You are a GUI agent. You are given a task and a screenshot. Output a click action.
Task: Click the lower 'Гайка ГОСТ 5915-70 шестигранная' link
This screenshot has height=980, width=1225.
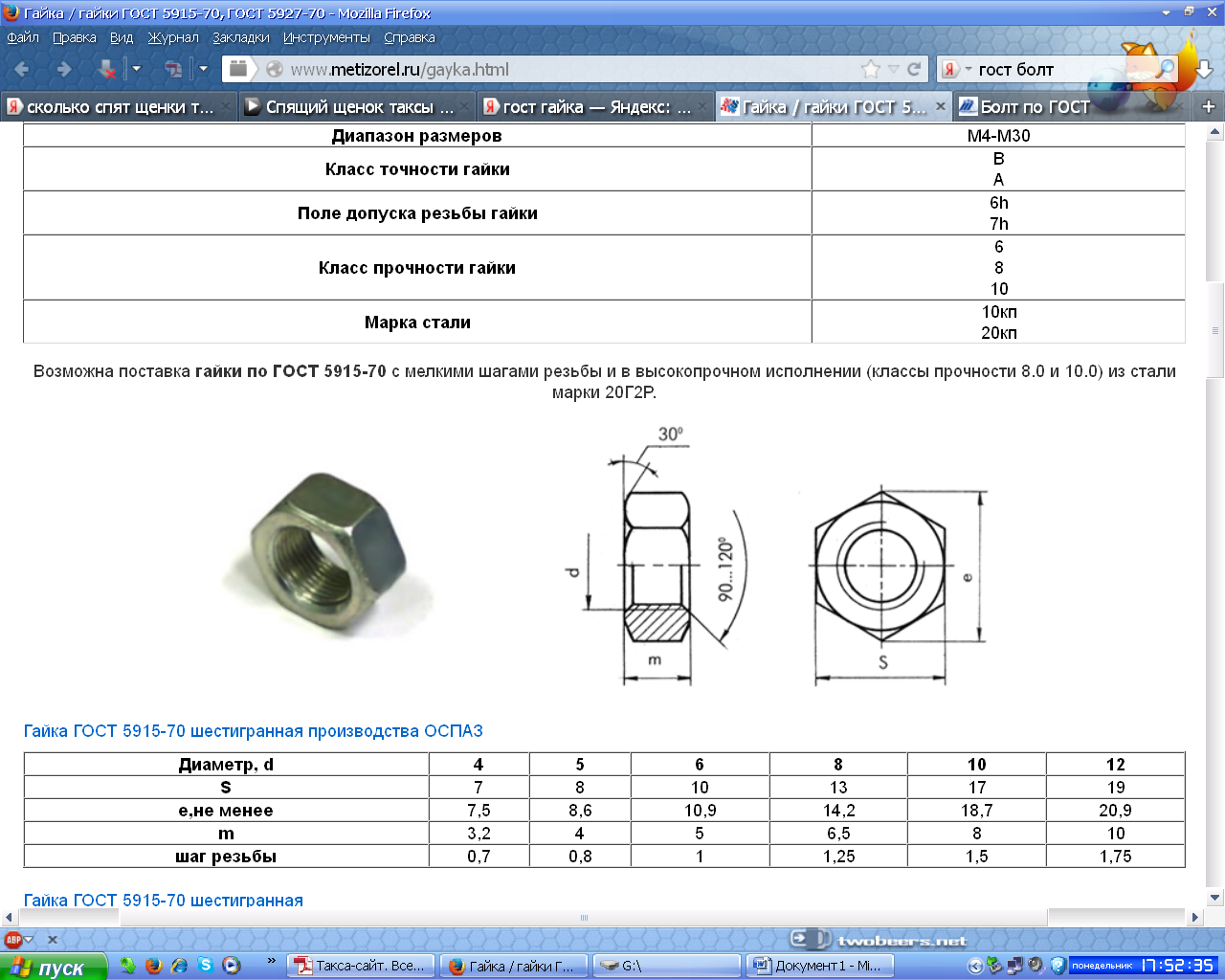pos(164,900)
